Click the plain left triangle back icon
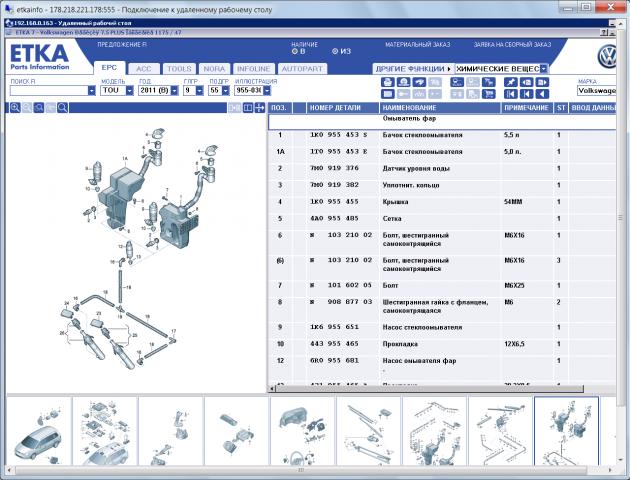 coord(542,94)
